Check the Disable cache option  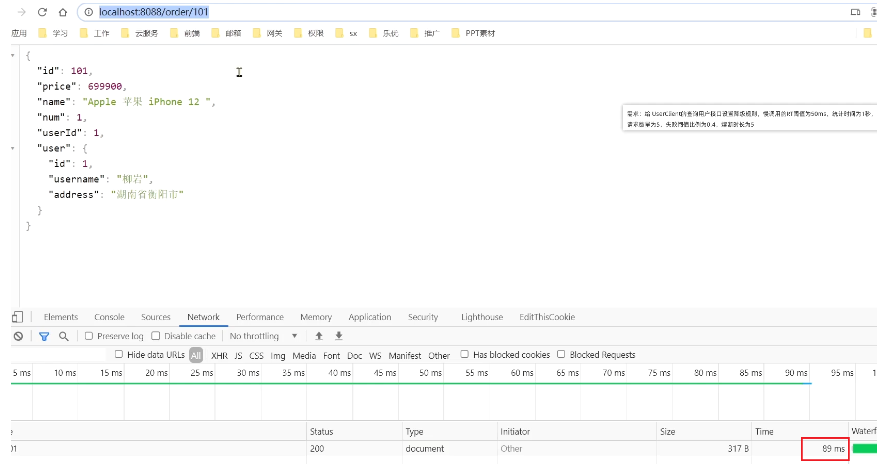point(157,337)
